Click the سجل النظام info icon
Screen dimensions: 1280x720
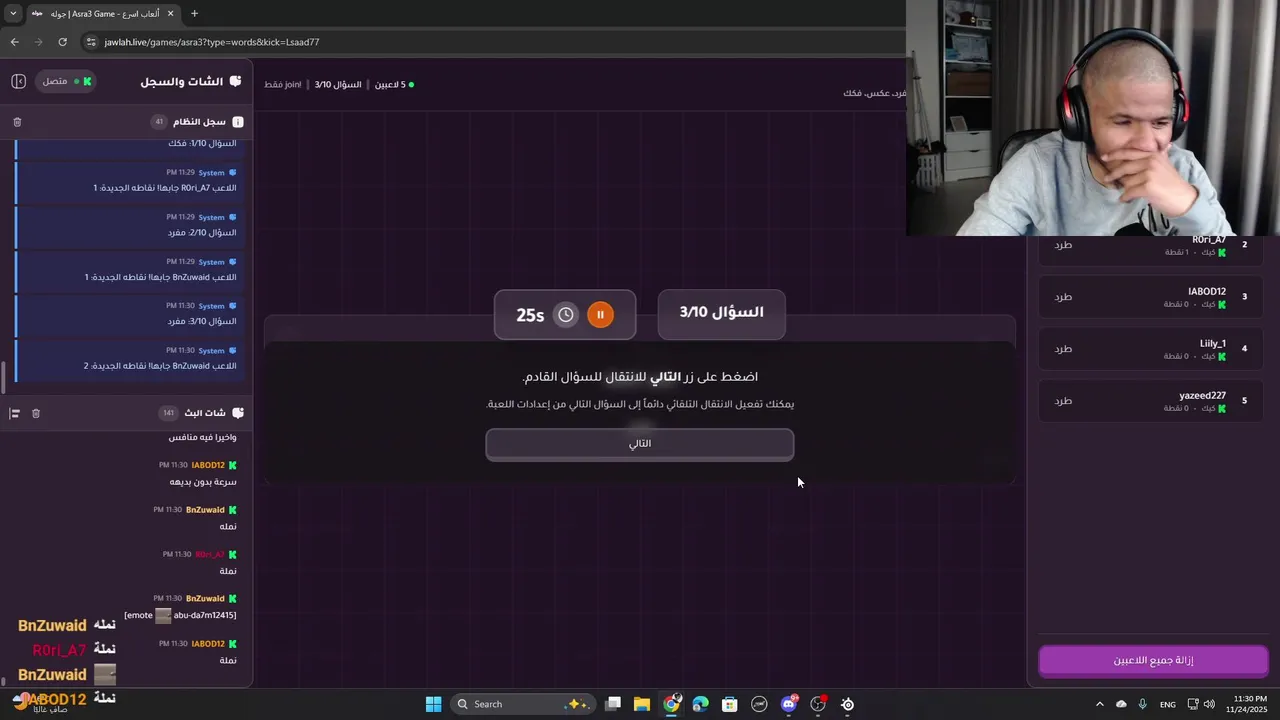pyautogui.click(x=238, y=122)
